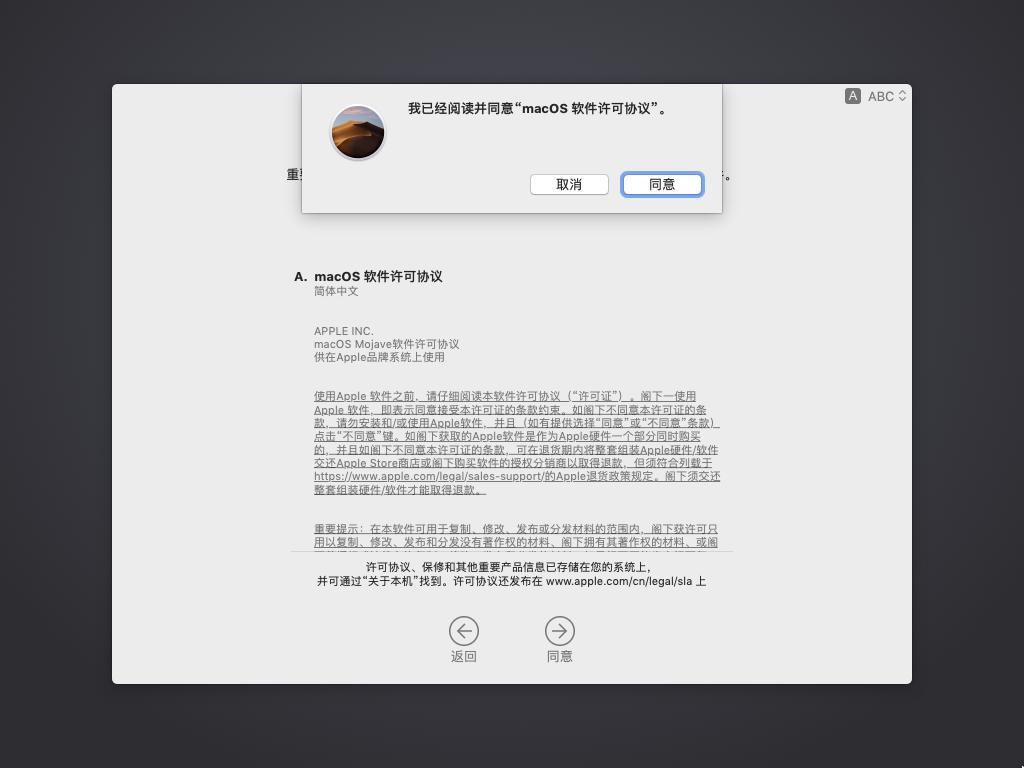The height and width of the screenshot is (768, 1024).
Task: Click the 重要提示 paragraph in the license
Action: coord(516,536)
